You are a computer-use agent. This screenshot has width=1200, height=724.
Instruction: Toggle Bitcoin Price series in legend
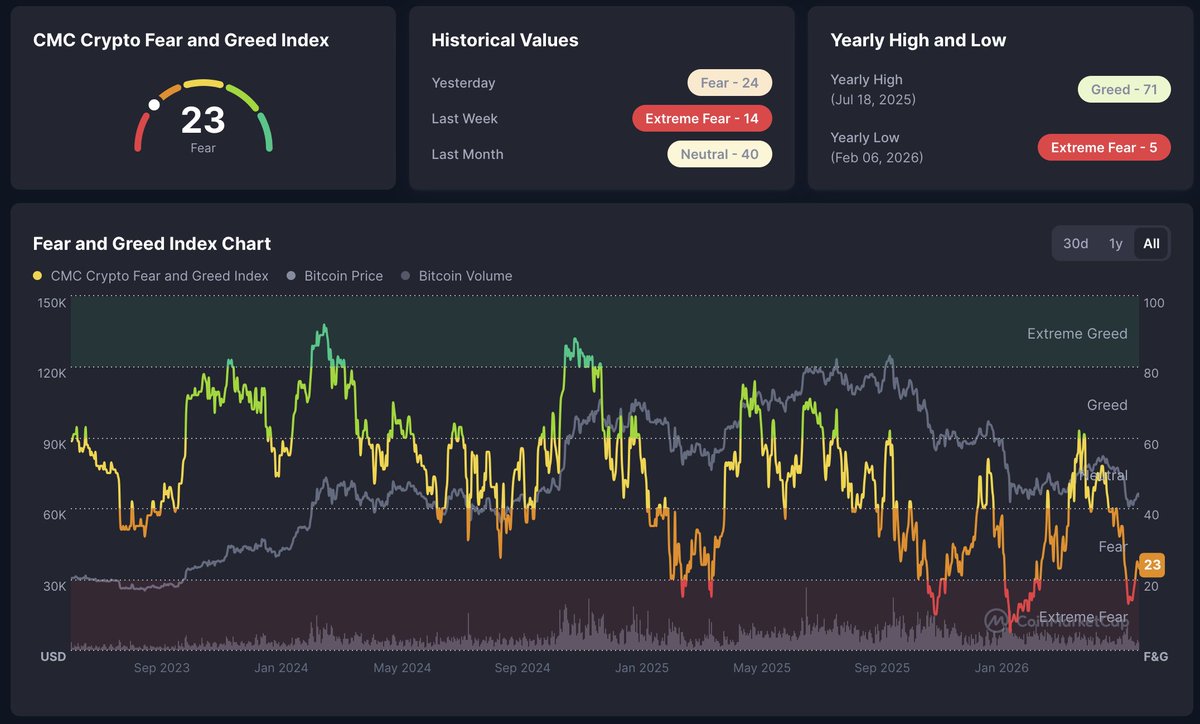(335, 275)
